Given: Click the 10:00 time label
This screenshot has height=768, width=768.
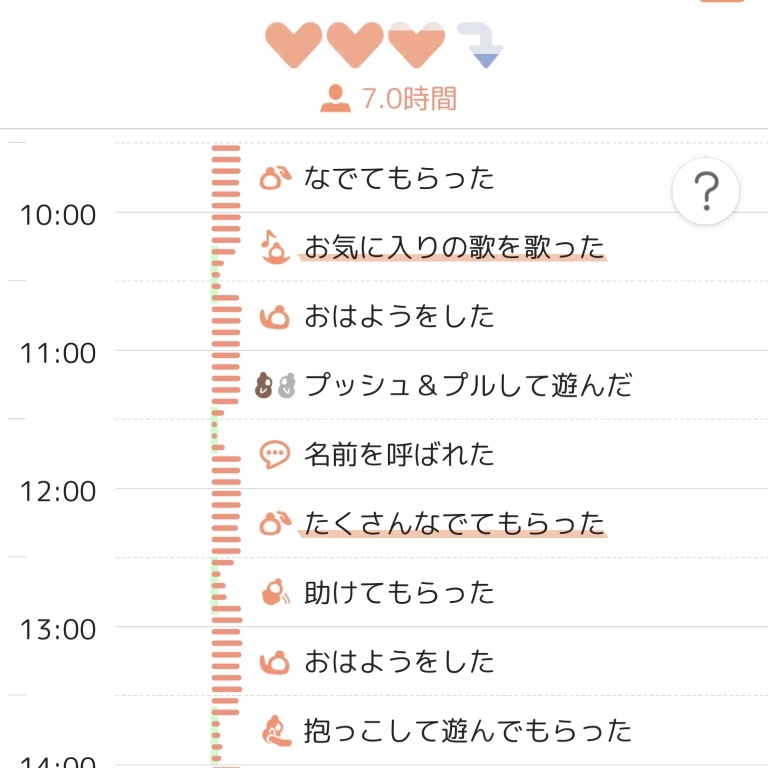Looking at the screenshot, I should 57,214.
